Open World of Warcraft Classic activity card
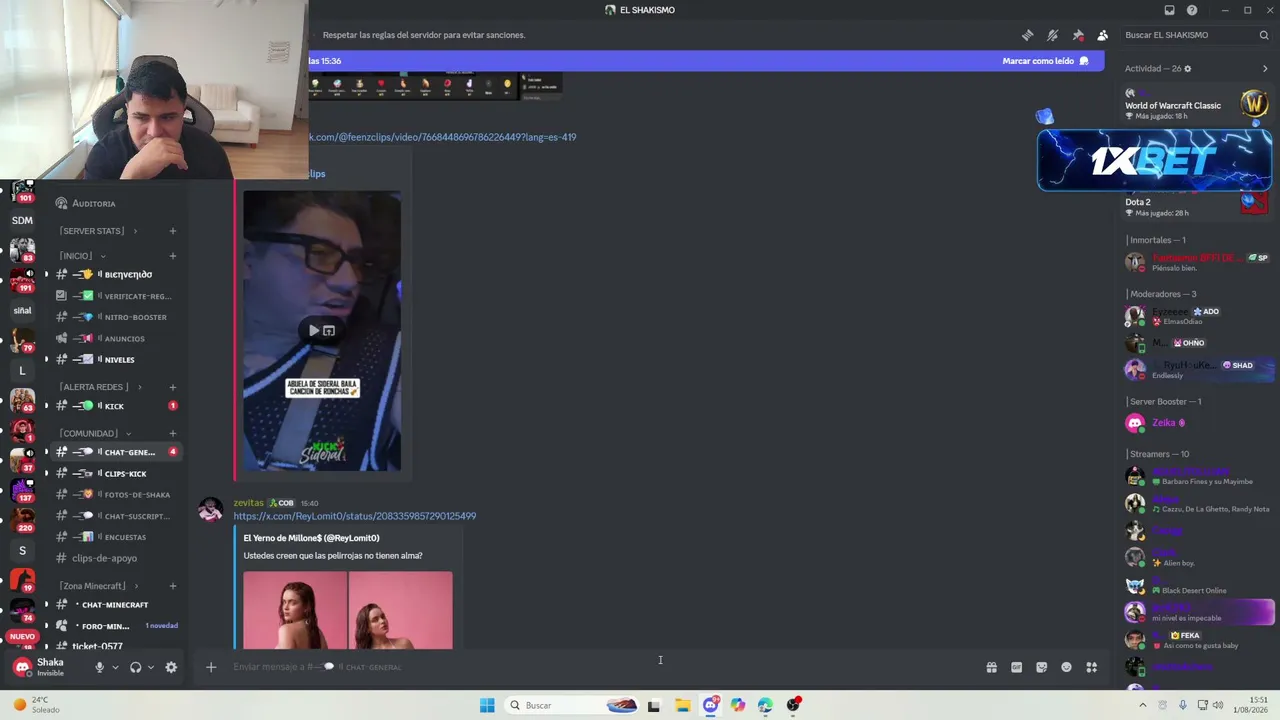This screenshot has width=1280, height=720. pos(1197,105)
